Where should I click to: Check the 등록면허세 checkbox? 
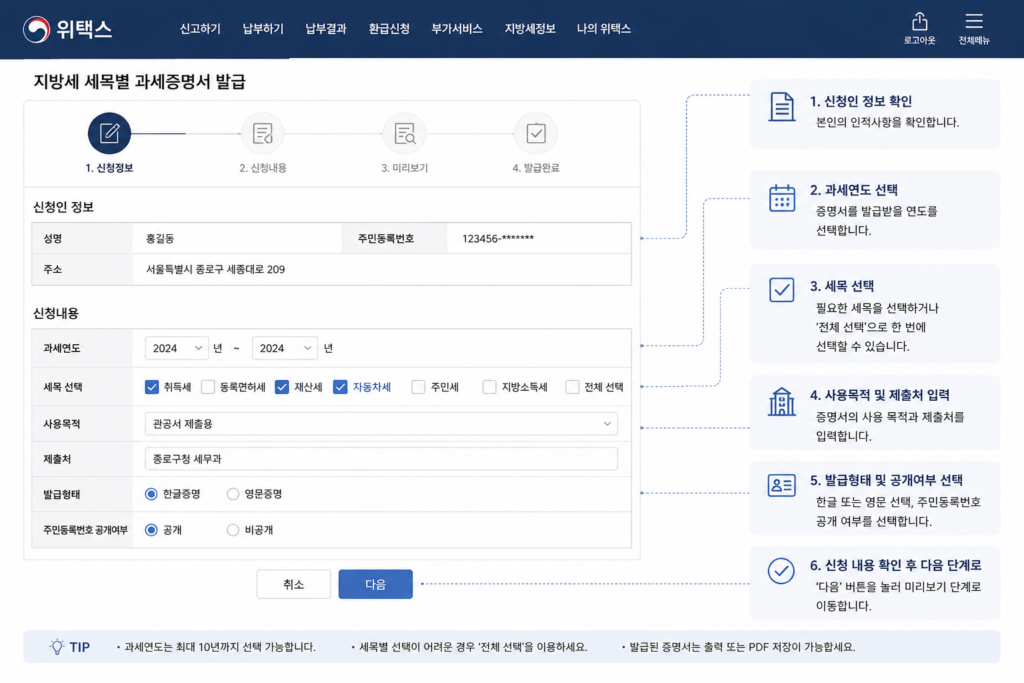point(208,387)
